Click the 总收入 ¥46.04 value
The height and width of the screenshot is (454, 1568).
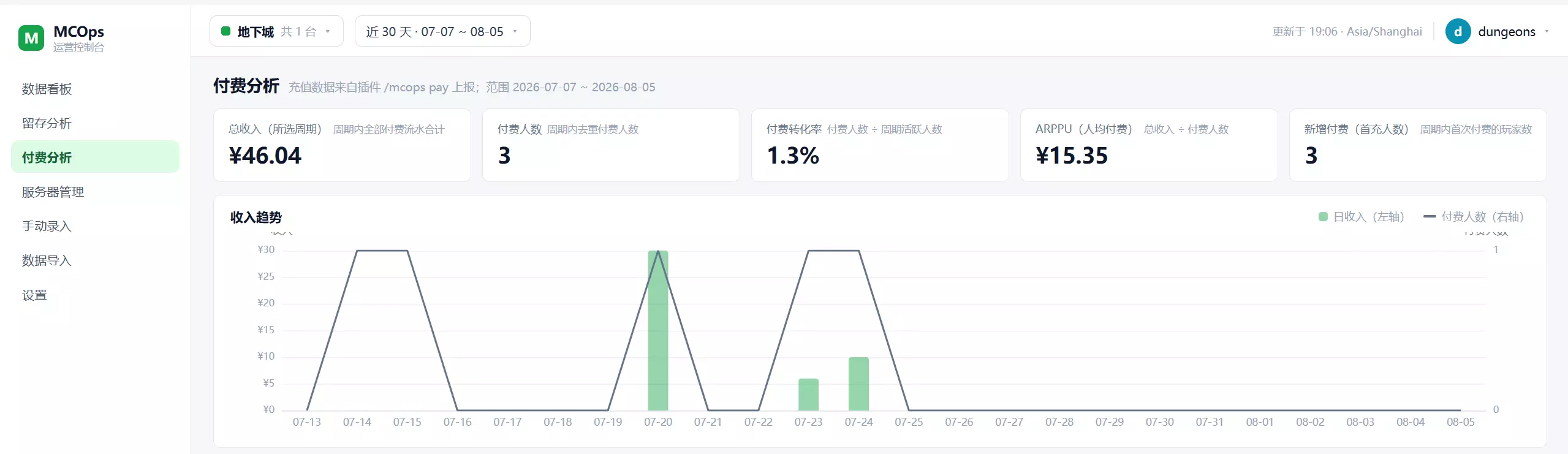coord(265,156)
